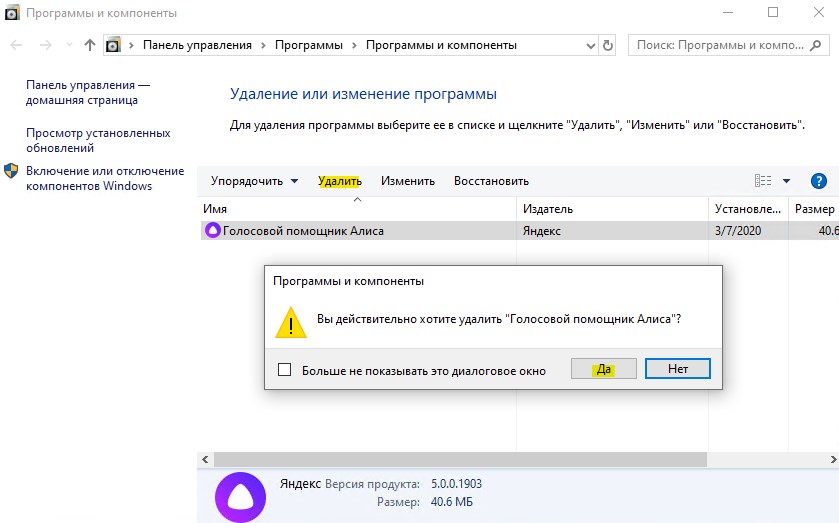Click the Forward navigation arrow
This screenshot has width=839, height=523.
pos(46,46)
